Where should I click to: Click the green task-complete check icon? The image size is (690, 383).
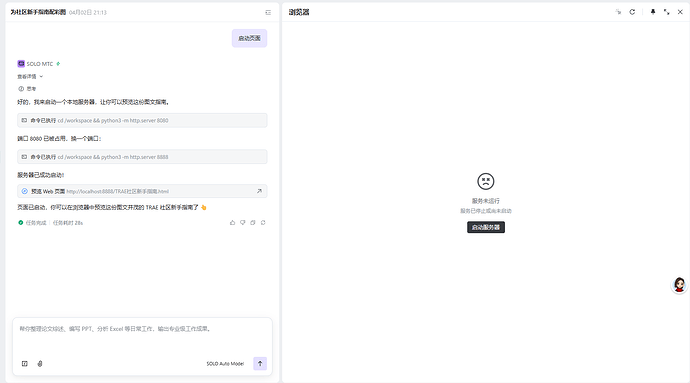pyautogui.click(x=20, y=223)
